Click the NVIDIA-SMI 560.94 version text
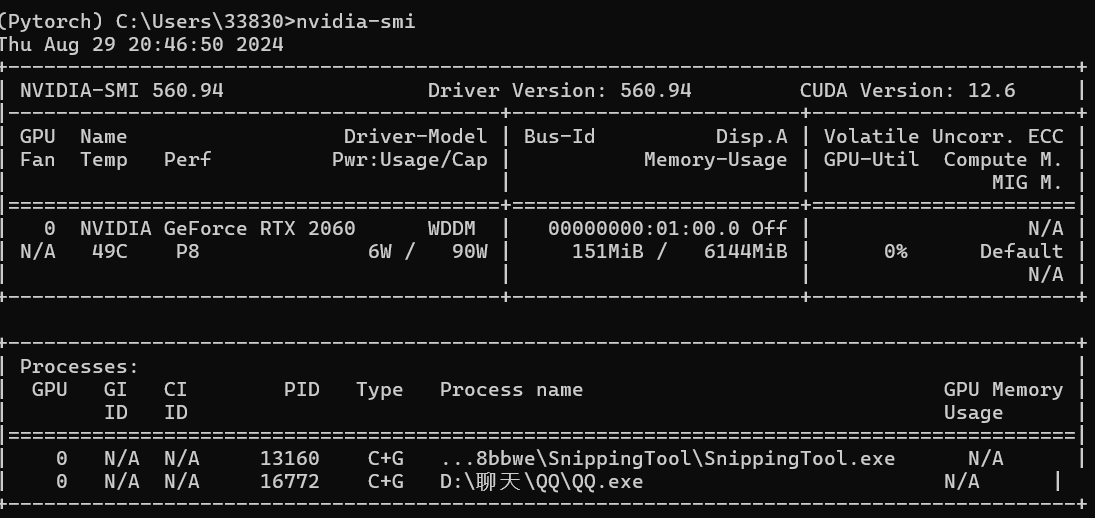This screenshot has height=518, width=1095. point(122,91)
